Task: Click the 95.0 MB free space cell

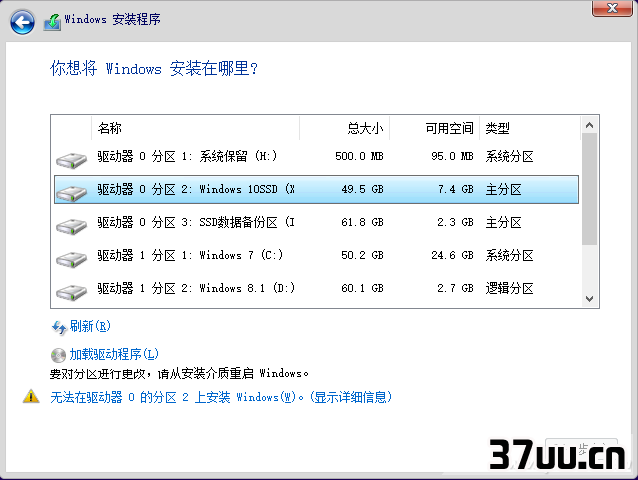Action: point(452,156)
